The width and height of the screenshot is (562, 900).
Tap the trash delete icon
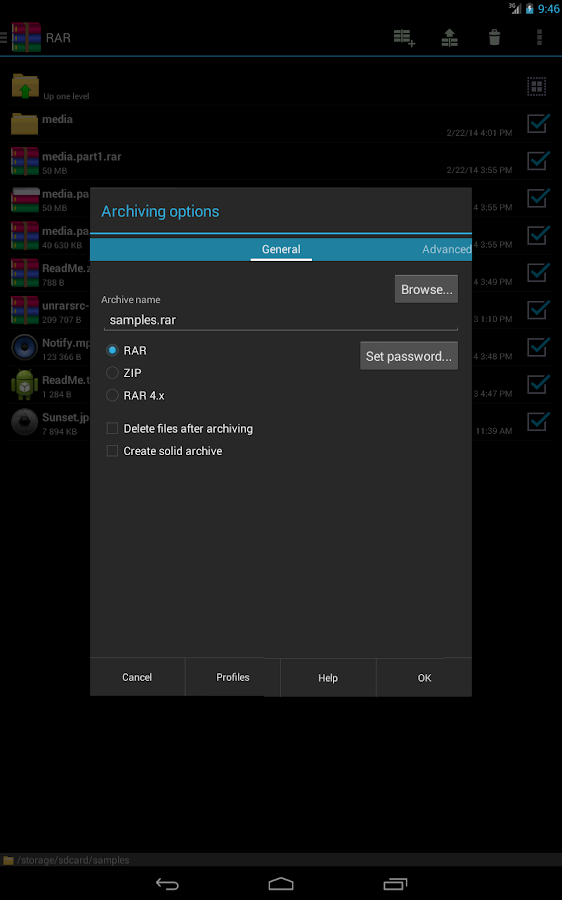coord(494,38)
